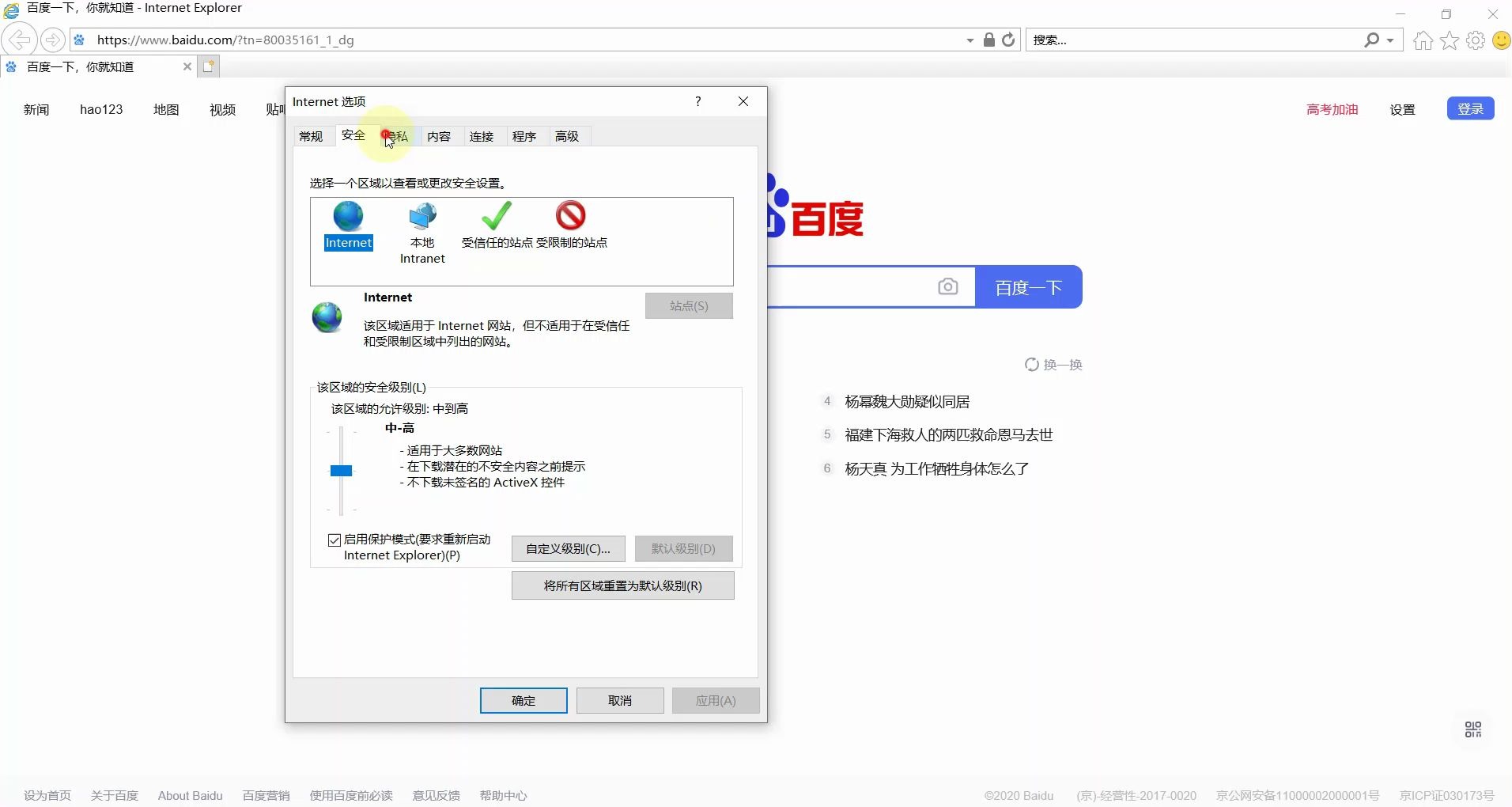1512x807 pixels.
Task: Click the browser Forward arrow button
Action: click(53, 40)
